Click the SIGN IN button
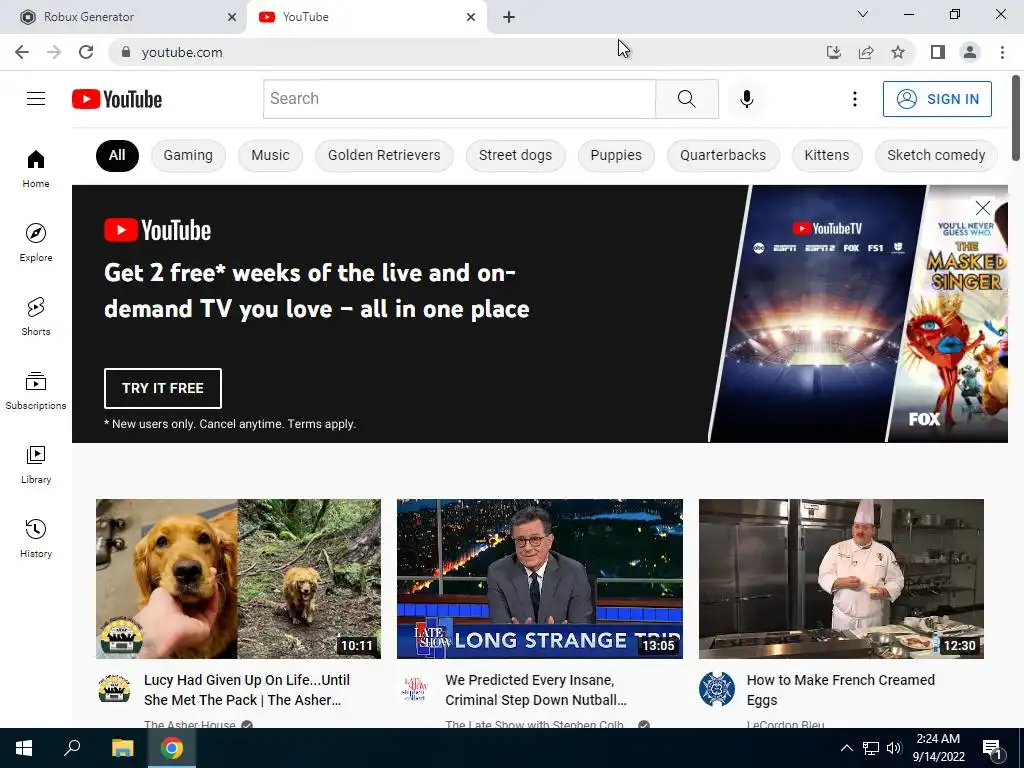Viewport: 1024px width, 768px height. click(x=937, y=99)
